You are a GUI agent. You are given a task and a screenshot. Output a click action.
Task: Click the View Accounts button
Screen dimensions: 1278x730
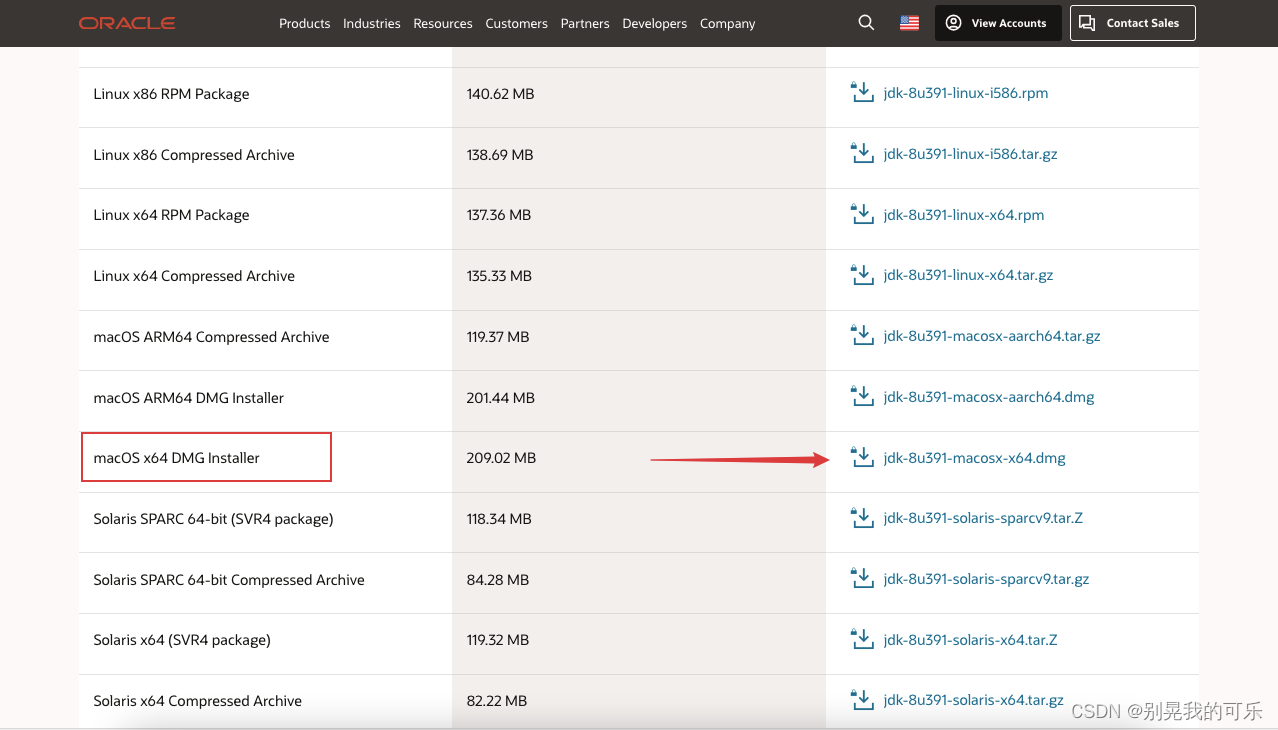(996, 23)
